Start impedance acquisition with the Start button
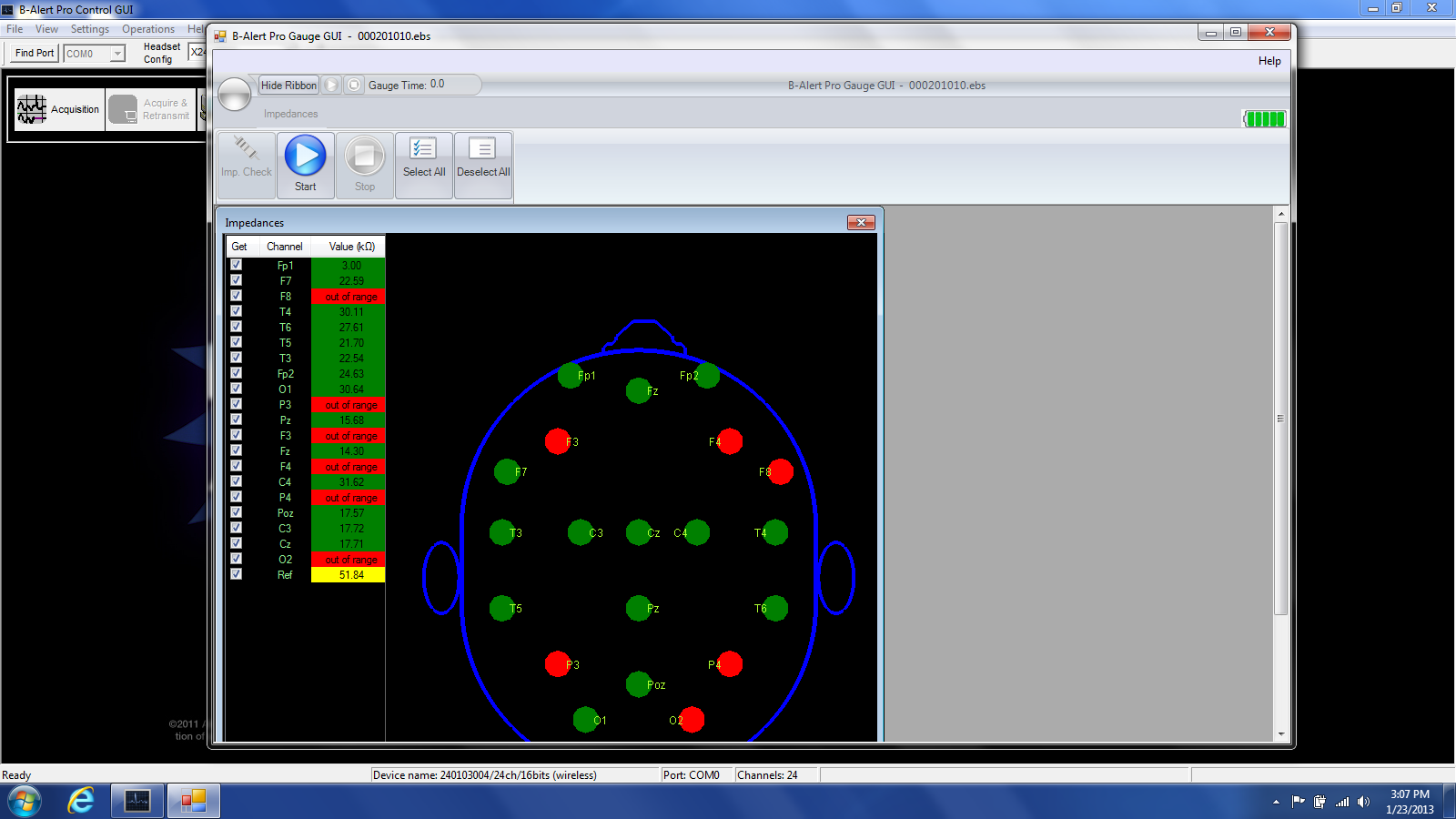The width and height of the screenshot is (1456, 819). (x=305, y=165)
